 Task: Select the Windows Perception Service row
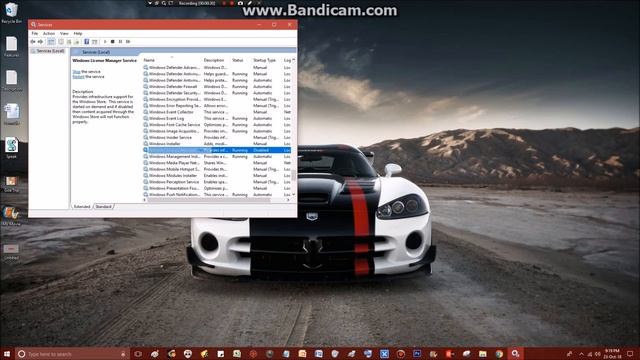217,182
